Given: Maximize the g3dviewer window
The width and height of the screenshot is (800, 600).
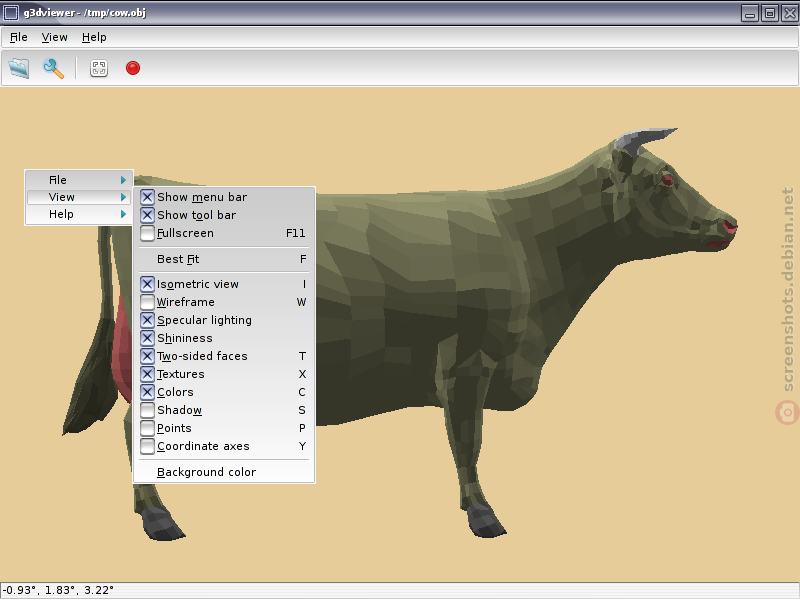Looking at the screenshot, I should pos(770,13).
